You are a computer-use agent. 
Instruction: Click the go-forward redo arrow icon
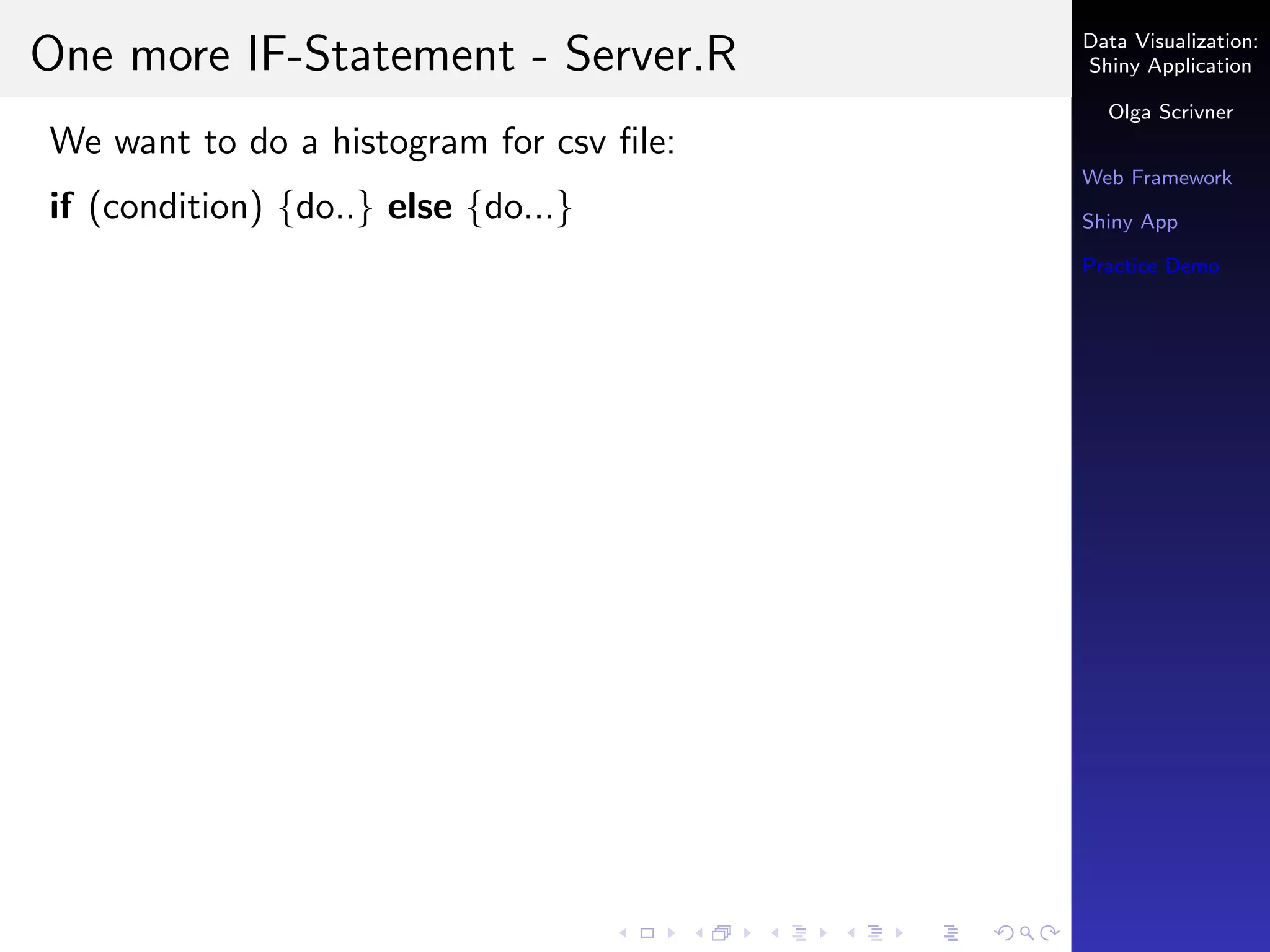tap(1050, 932)
